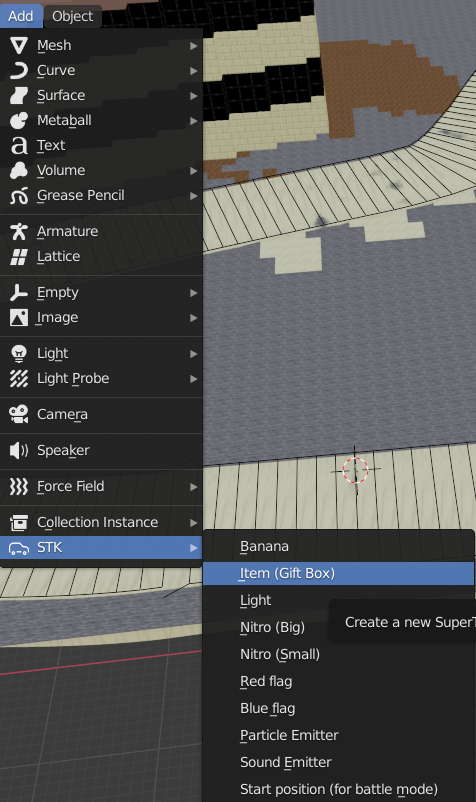
Task: Click the Curve icon in Add menu
Action: coord(19,71)
